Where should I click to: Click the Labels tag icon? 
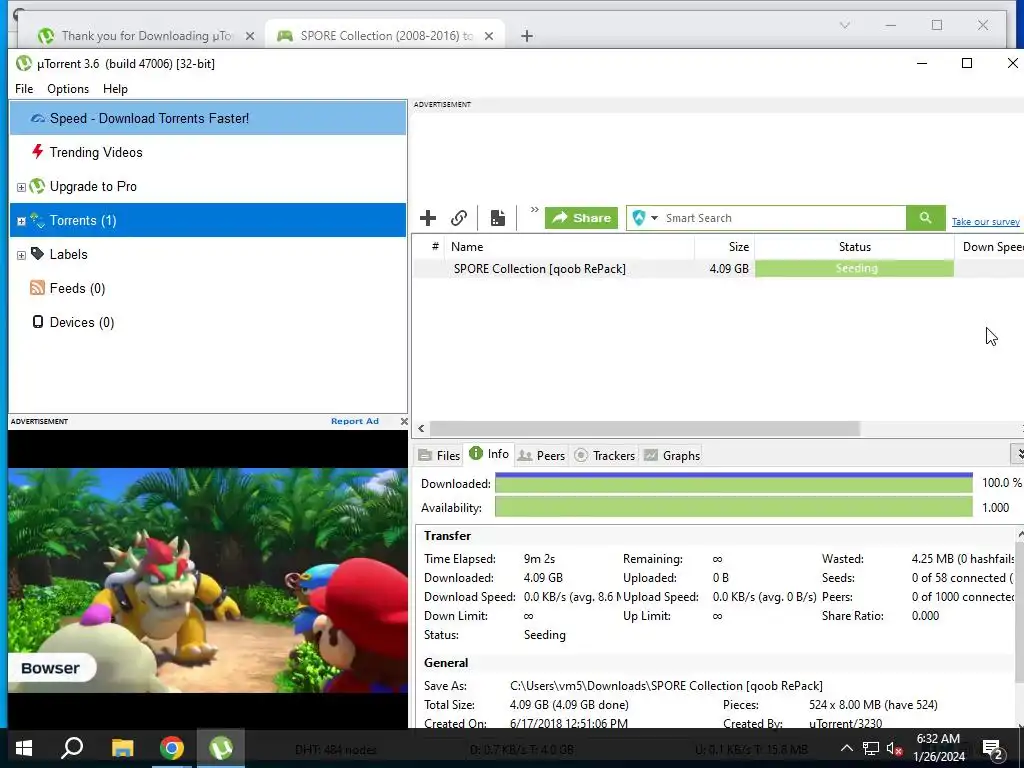(37, 253)
